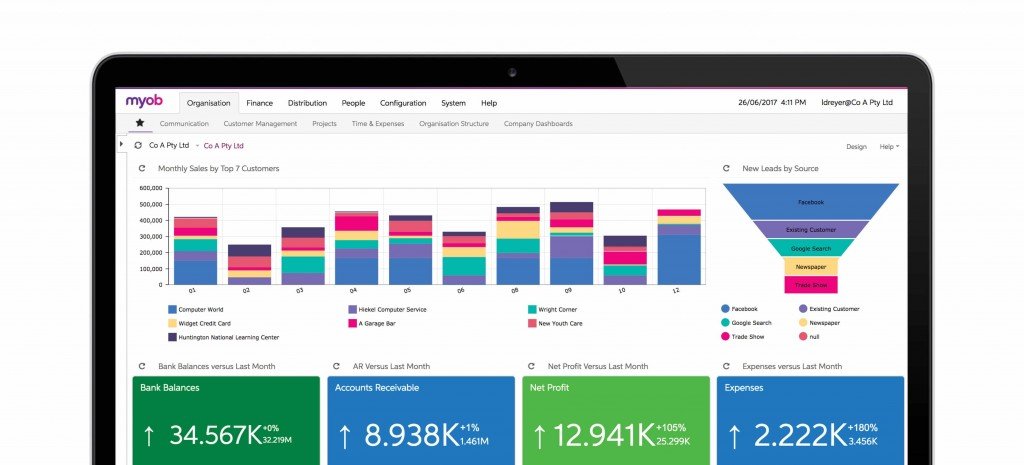Open the ldreyer@Co A Pty Ltd user menu
Image resolution: width=1024 pixels, height=465 pixels.
(856, 103)
